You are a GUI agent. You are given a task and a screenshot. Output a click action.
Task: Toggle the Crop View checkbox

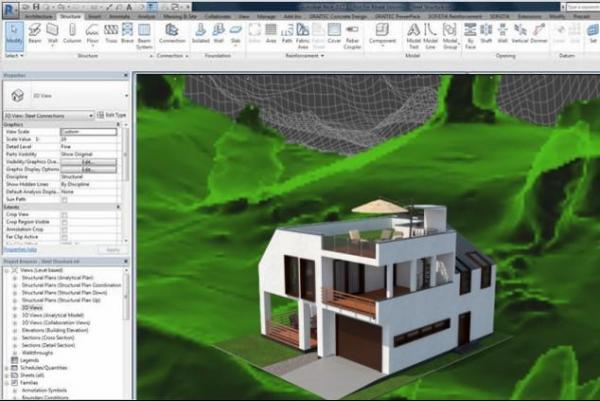[x=65, y=214]
